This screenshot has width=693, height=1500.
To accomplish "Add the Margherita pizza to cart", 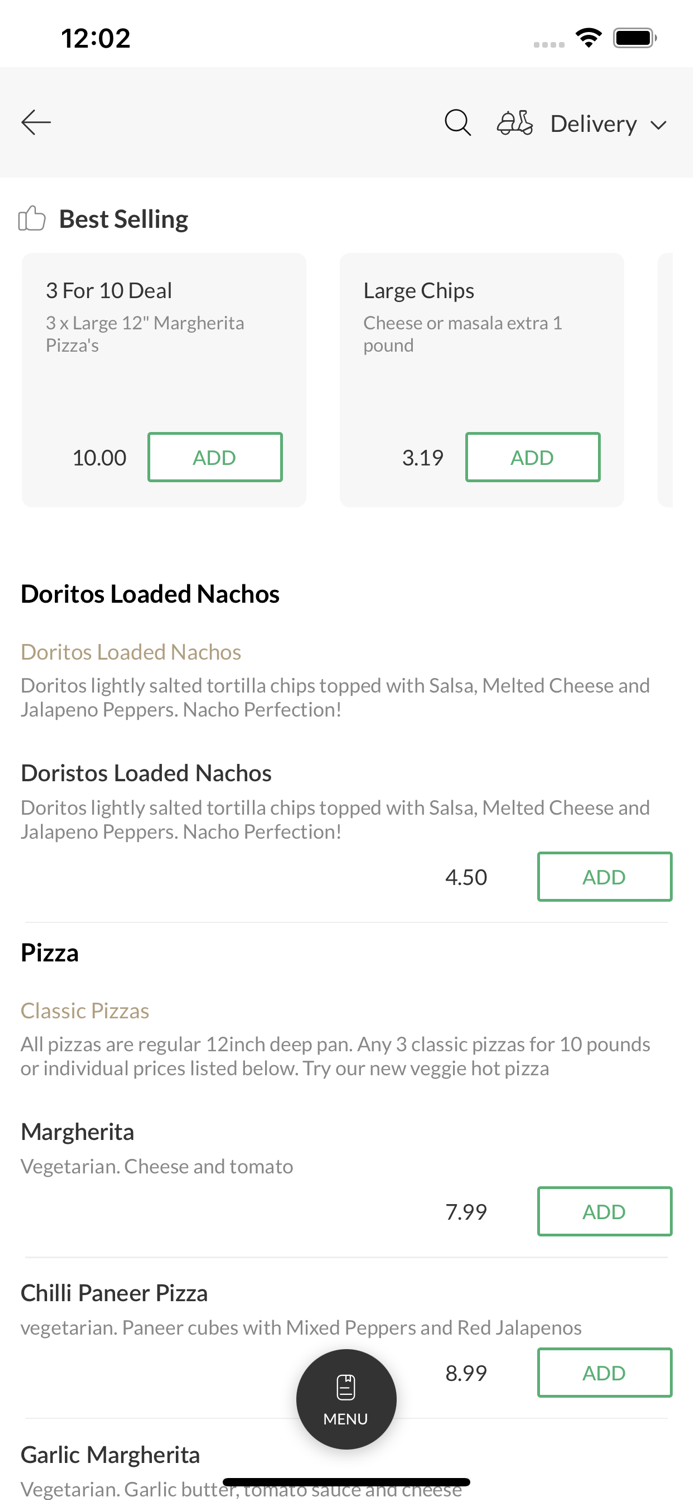I will pyautogui.click(x=604, y=1211).
